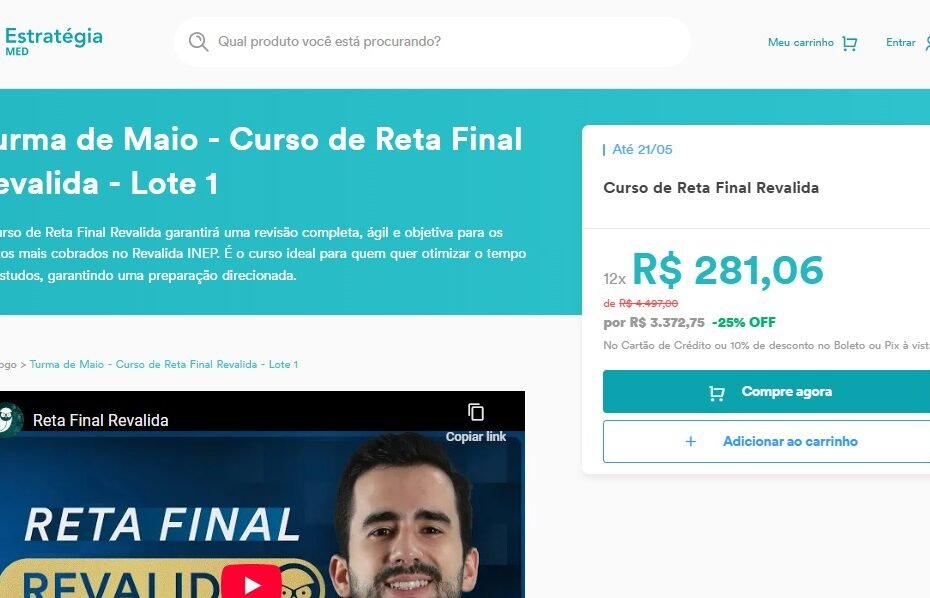This screenshot has height=598, width=930.
Task: Open the Meu carrinho link
Action: [801, 43]
